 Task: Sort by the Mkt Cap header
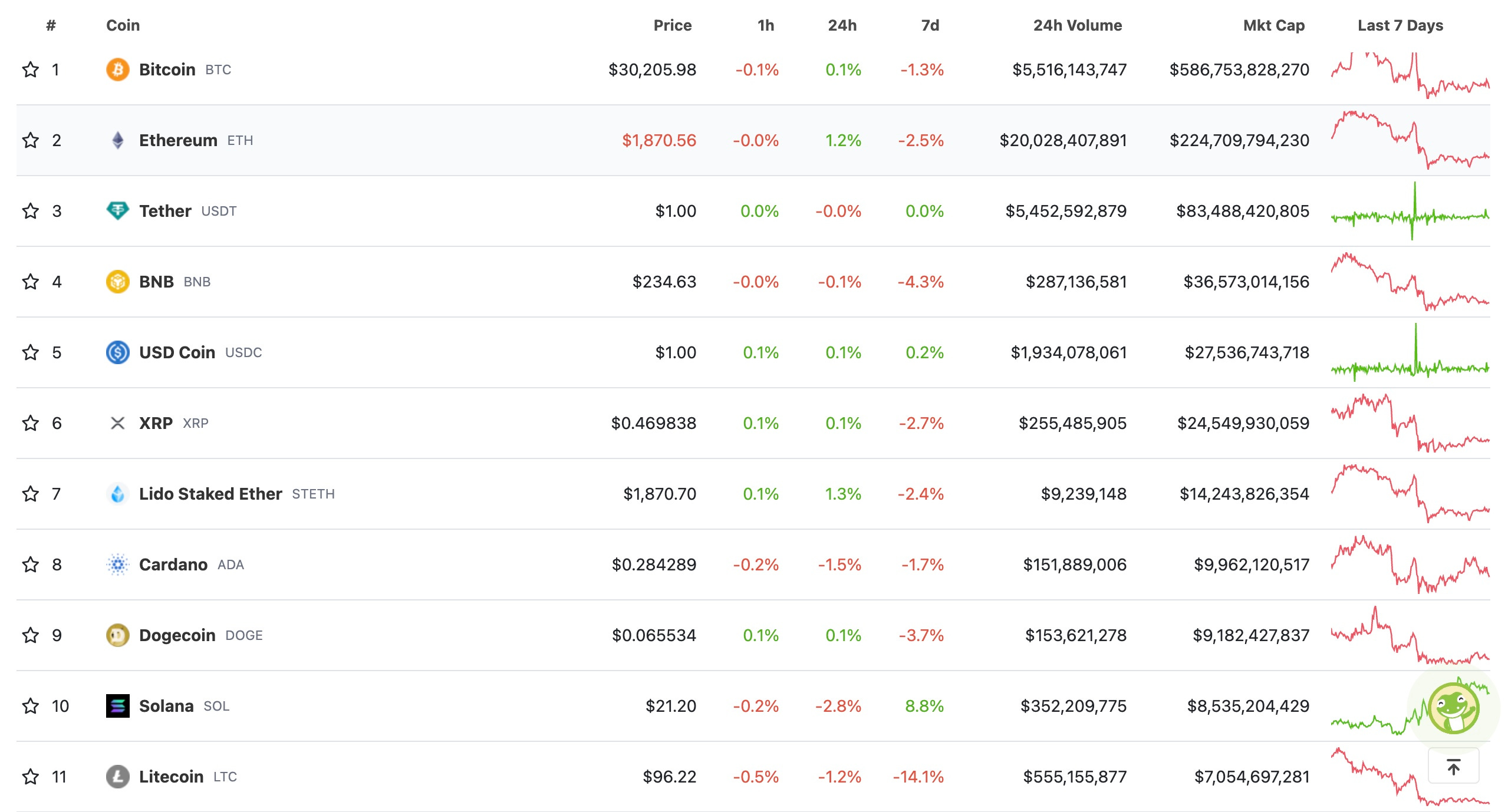tap(1274, 25)
